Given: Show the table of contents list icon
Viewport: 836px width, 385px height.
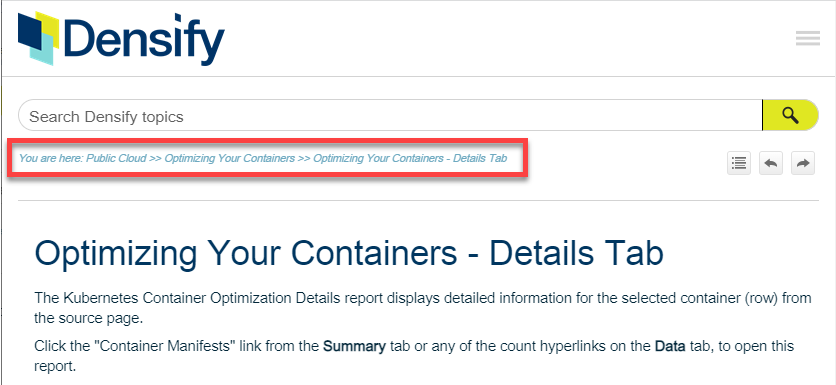Looking at the screenshot, I should click(x=739, y=164).
